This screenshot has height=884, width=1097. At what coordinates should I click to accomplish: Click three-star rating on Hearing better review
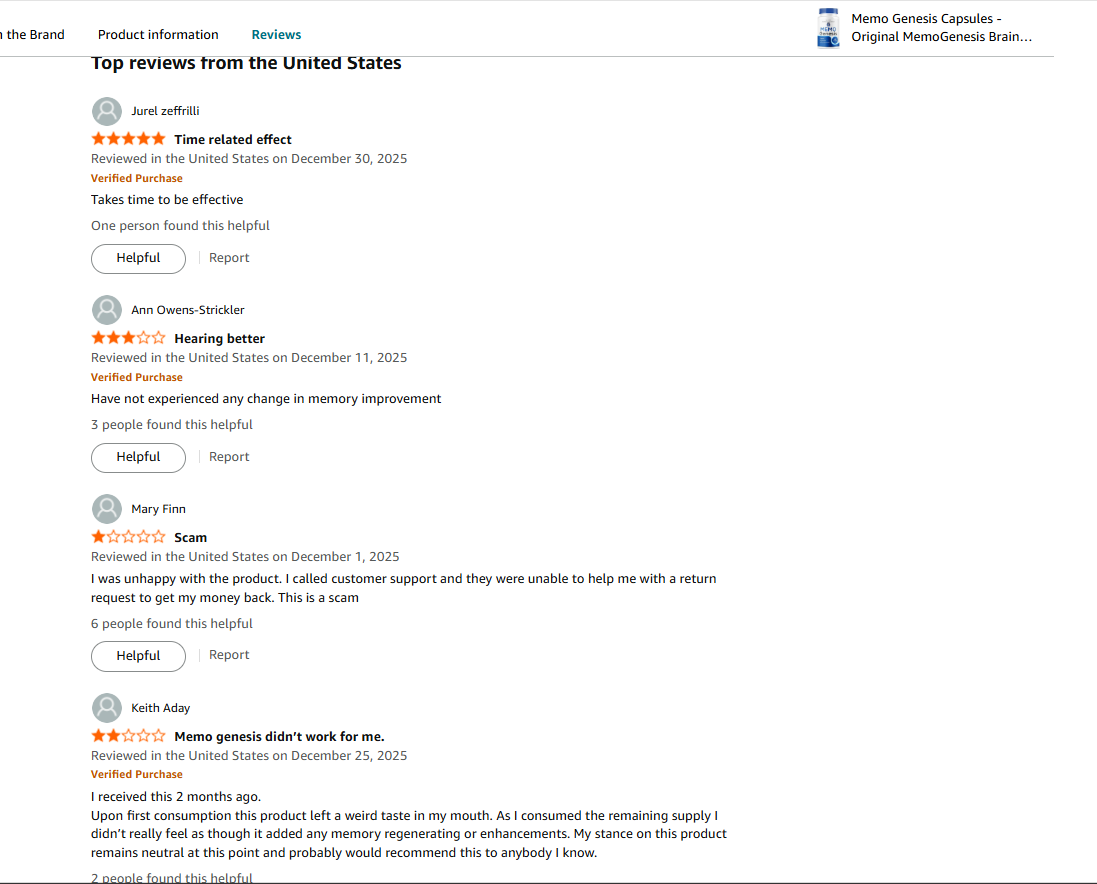(x=128, y=338)
